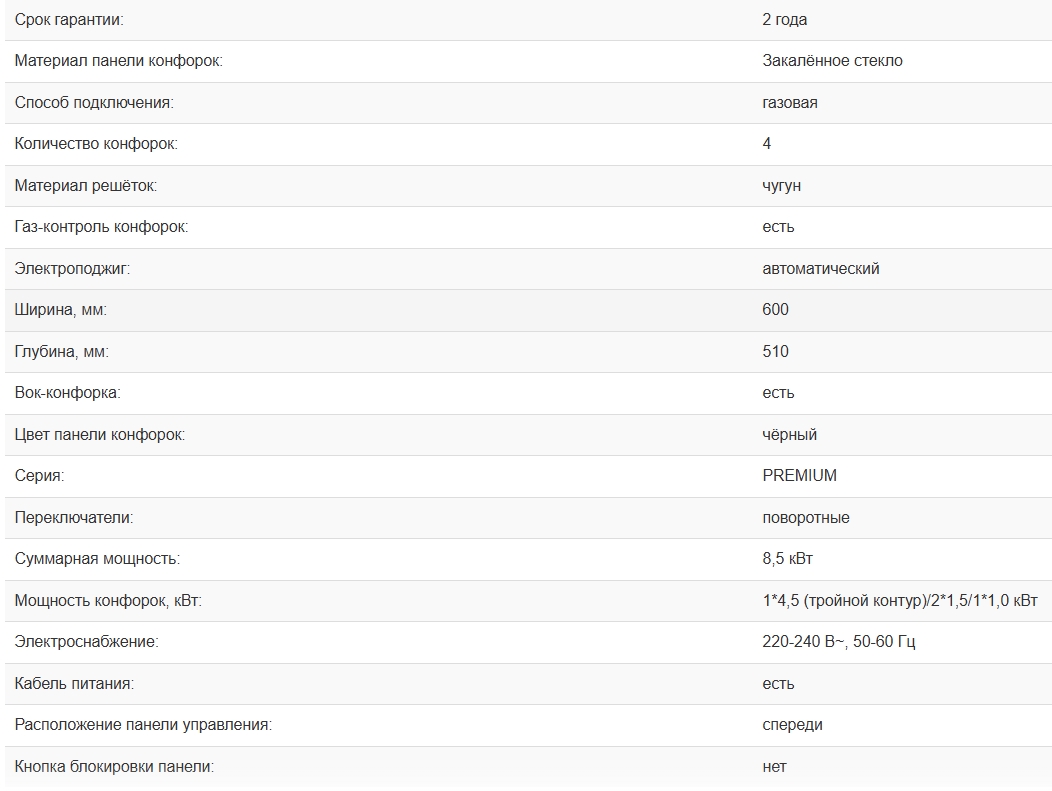
Task: Click the "Срок гарантии:" label
Action: [69, 20]
